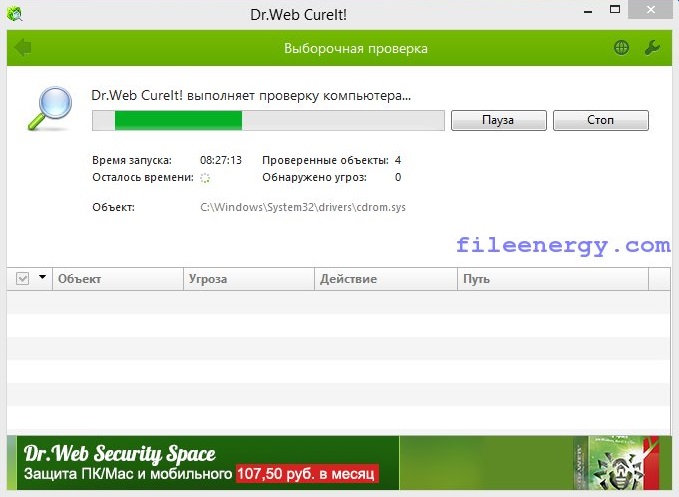Go back using the green arrow icon
Image resolution: width=679 pixels, height=497 pixels.
click(23, 48)
